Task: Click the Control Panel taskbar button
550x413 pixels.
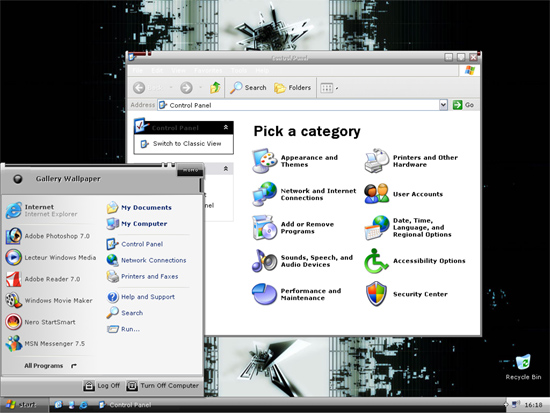Action: [125, 405]
